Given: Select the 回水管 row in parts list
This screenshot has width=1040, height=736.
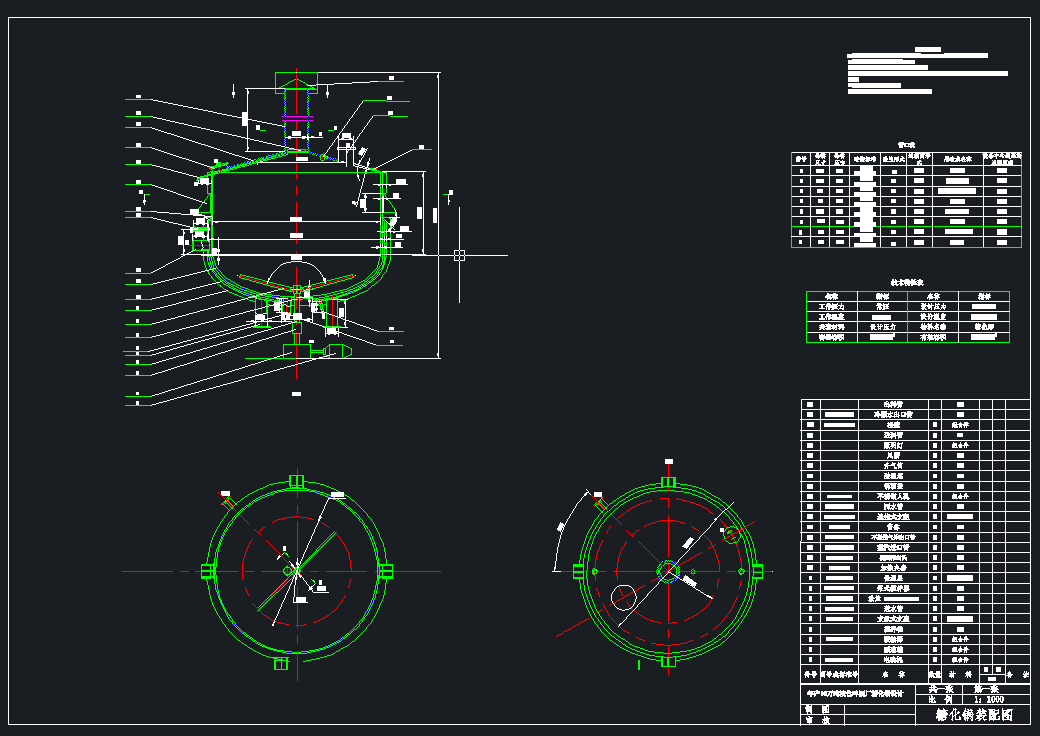Looking at the screenshot, I should tap(915, 507).
